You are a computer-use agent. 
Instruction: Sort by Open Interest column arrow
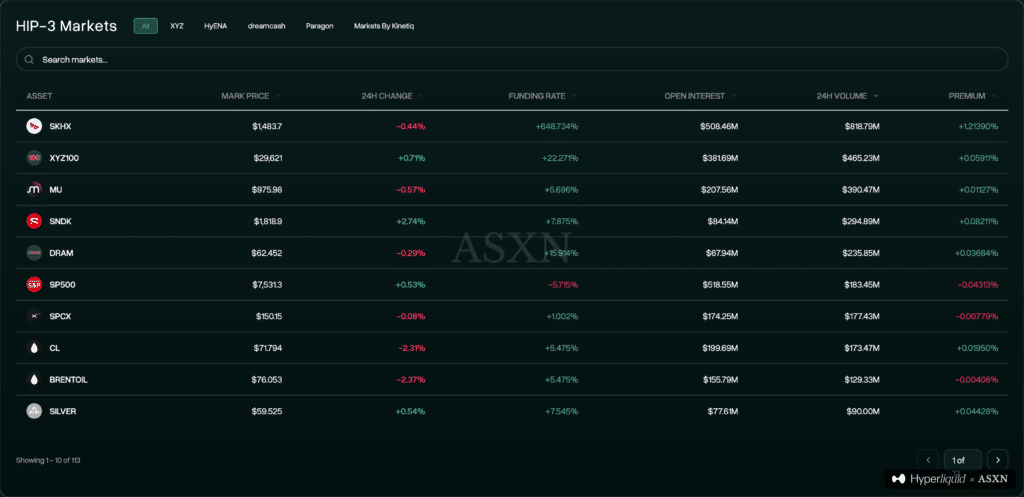pos(734,96)
